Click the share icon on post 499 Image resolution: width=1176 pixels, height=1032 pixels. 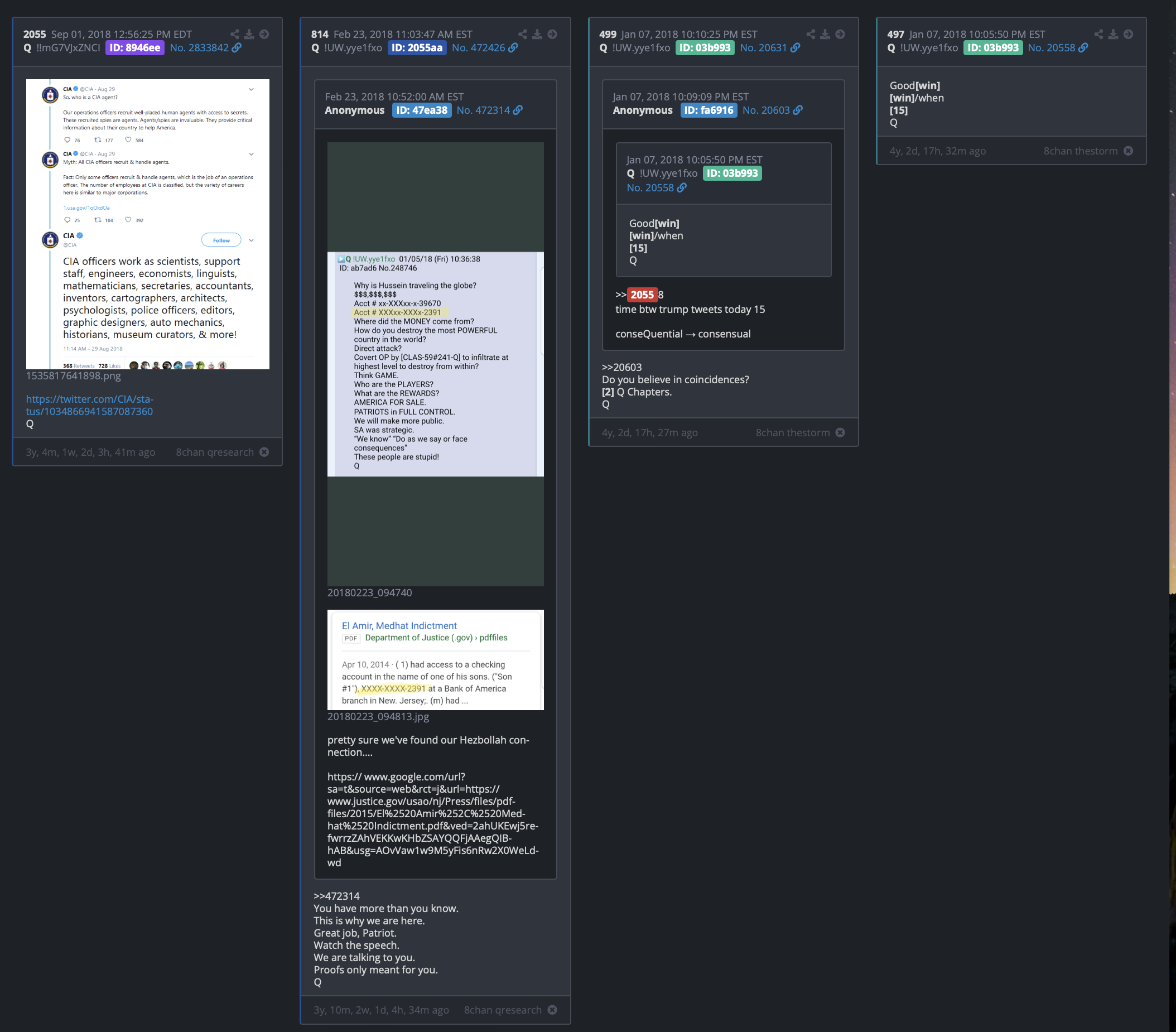tap(811, 35)
